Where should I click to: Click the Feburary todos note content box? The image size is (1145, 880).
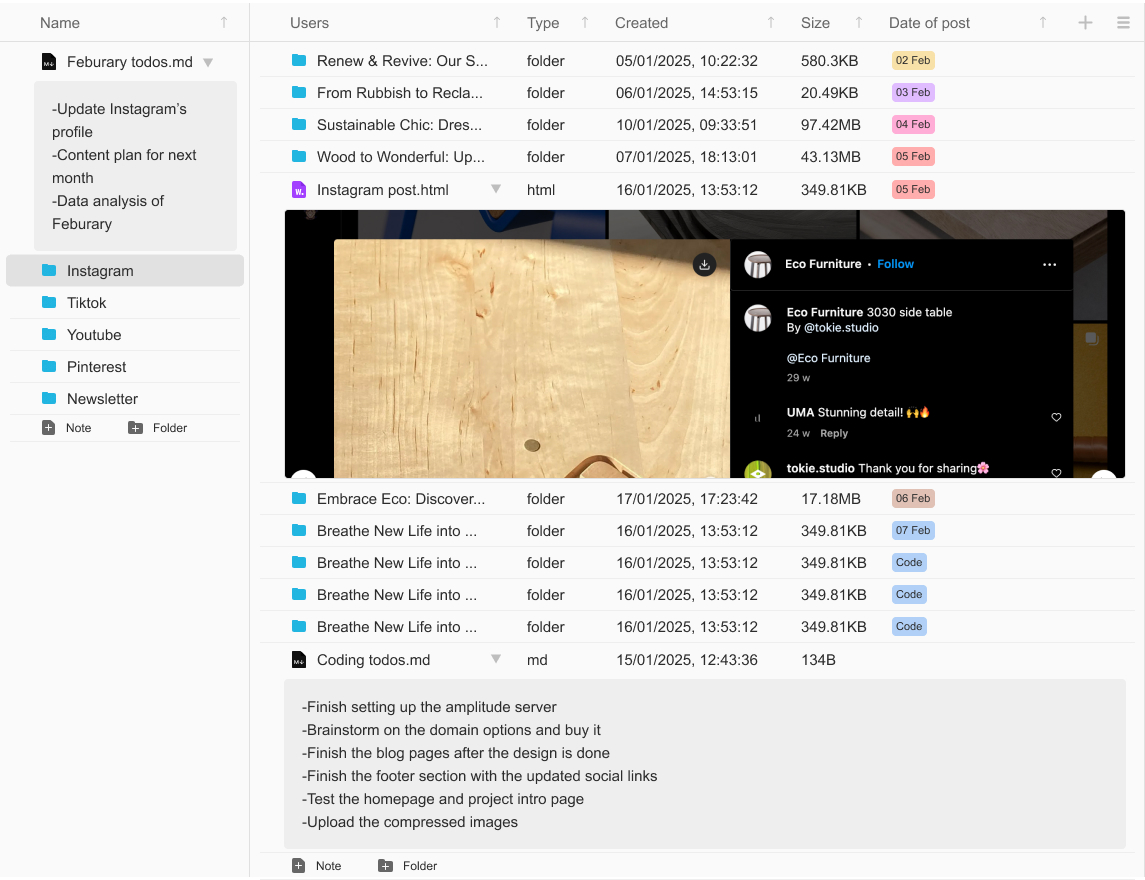point(136,167)
